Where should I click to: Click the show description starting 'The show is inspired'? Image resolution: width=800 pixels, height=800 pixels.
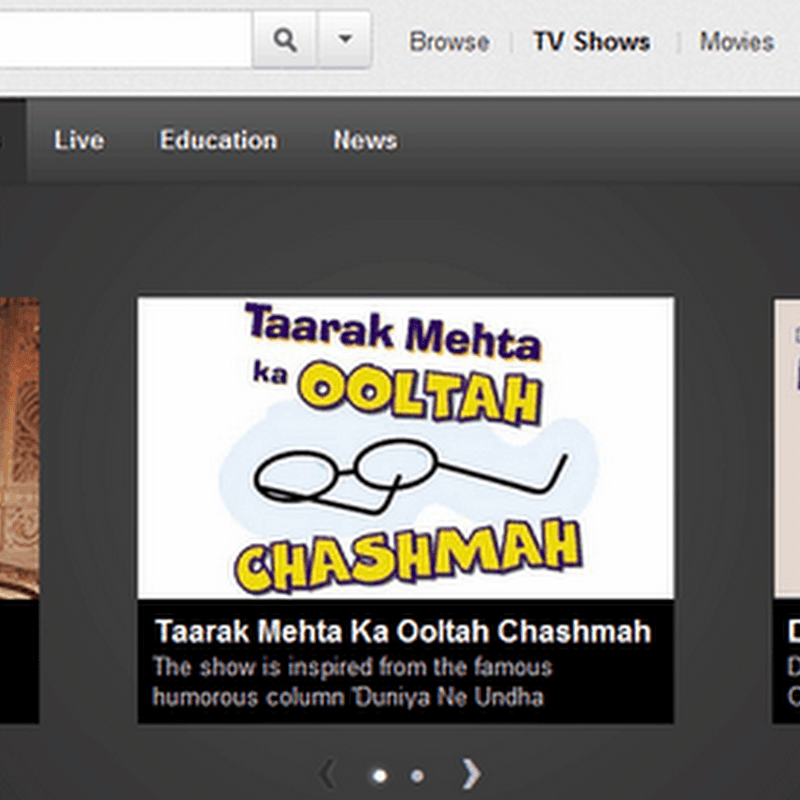(353, 682)
